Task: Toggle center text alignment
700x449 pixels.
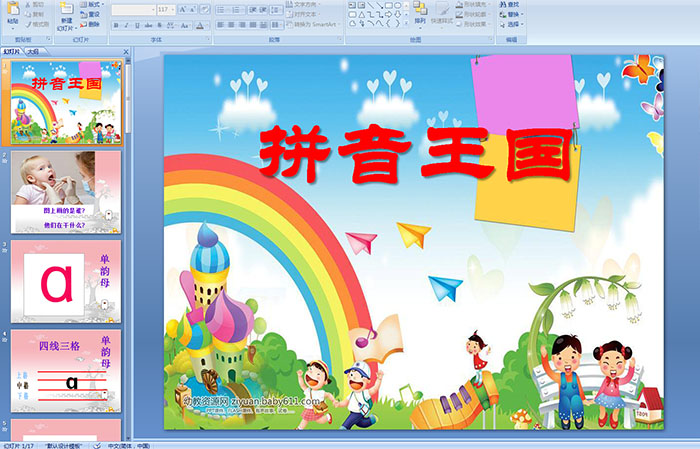Action: pyautogui.click(x=231, y=25)
